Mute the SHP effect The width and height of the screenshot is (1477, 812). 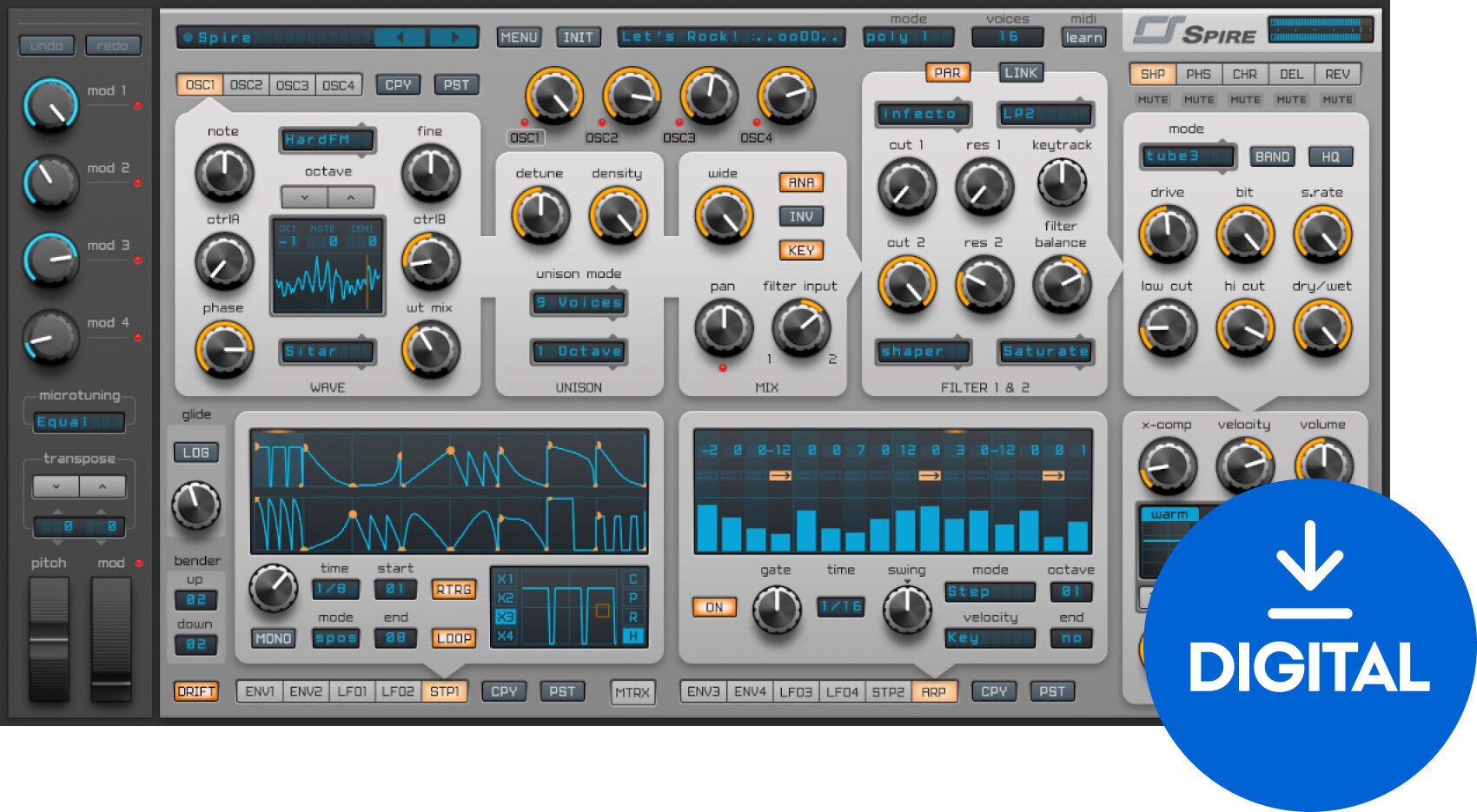[1151, 99]
